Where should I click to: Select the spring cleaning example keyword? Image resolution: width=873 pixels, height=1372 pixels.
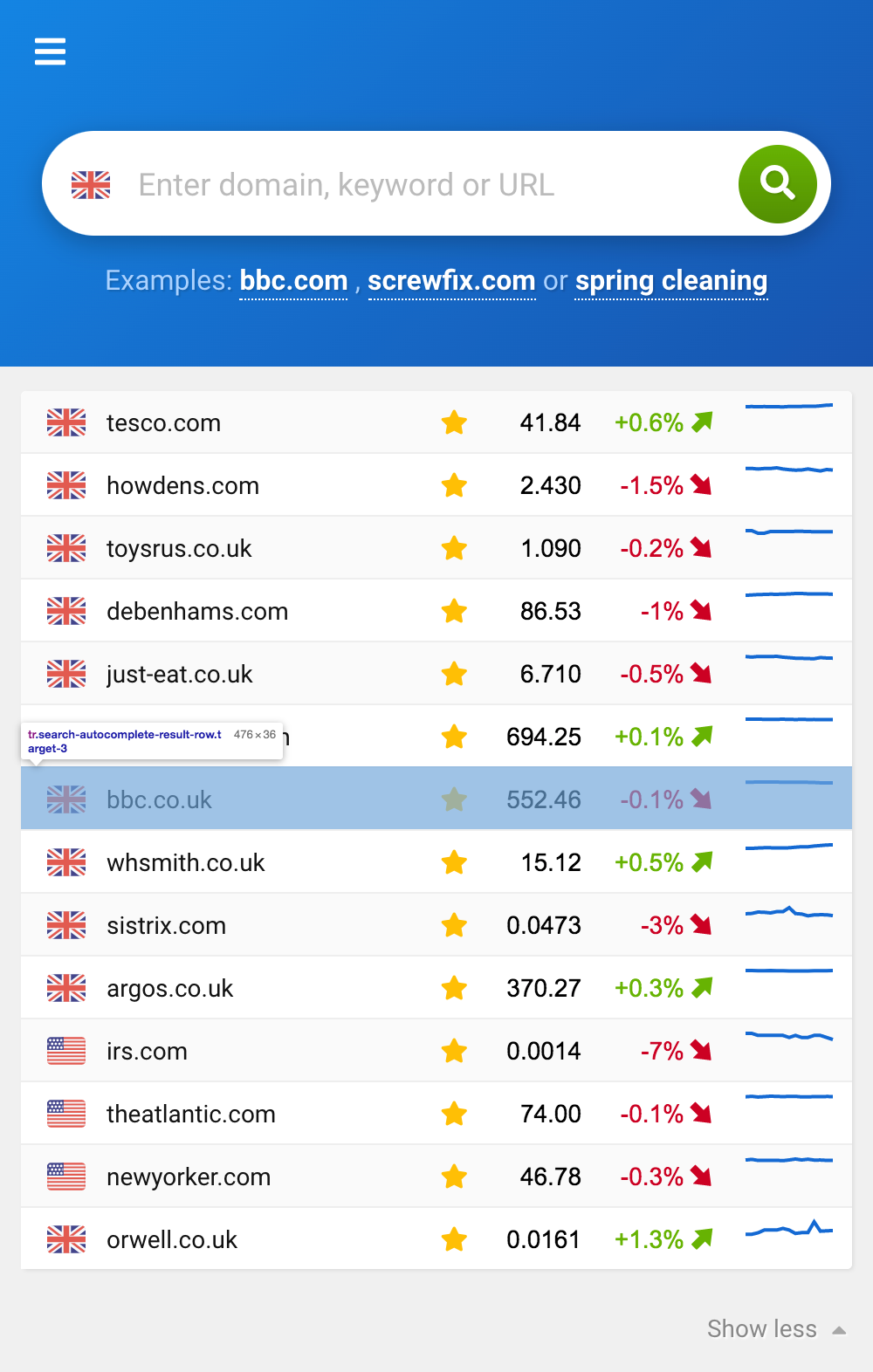(670, 281)
